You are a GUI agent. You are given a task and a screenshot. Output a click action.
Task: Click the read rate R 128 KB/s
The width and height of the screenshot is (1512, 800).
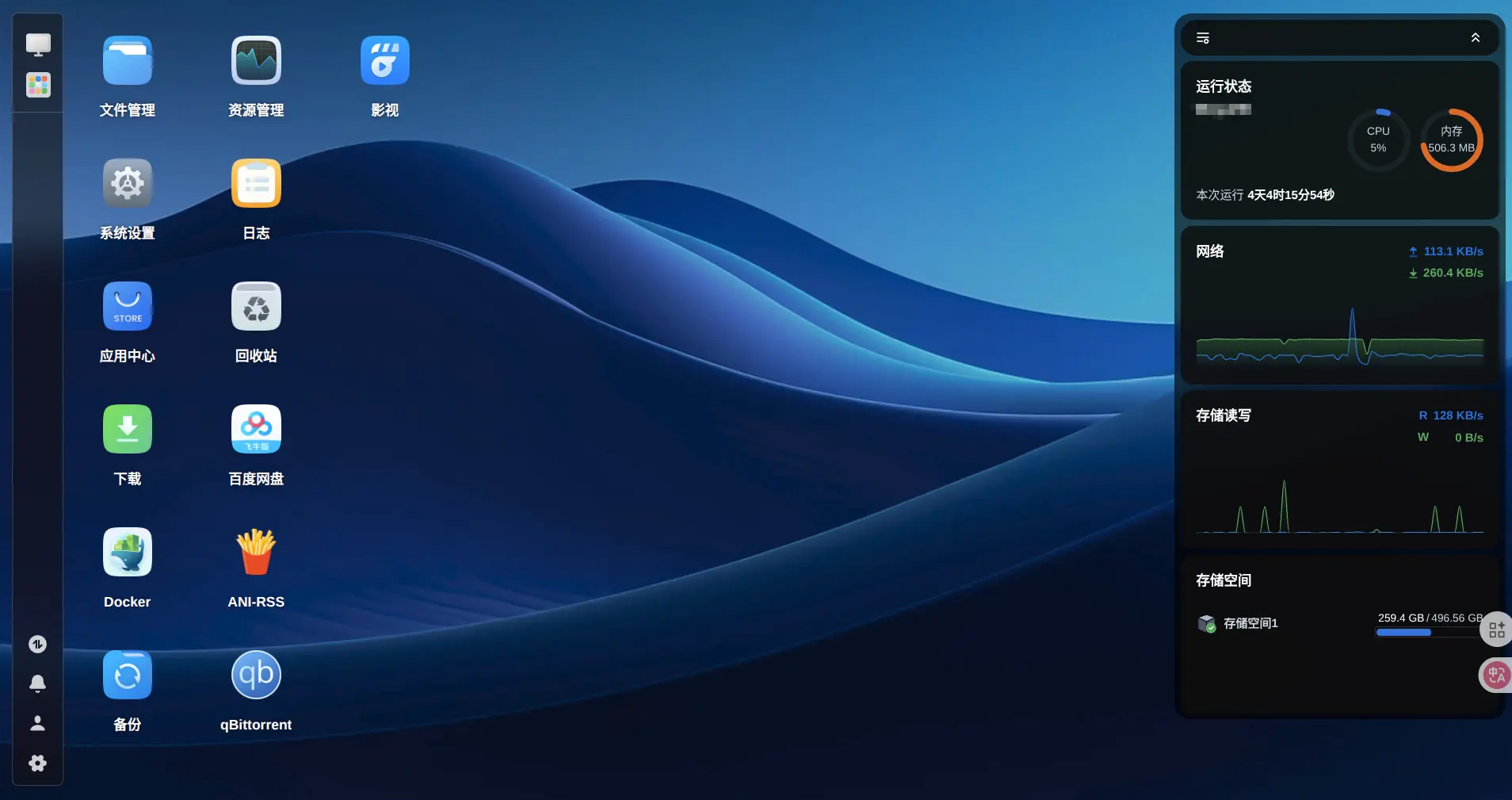[1450, 415]
